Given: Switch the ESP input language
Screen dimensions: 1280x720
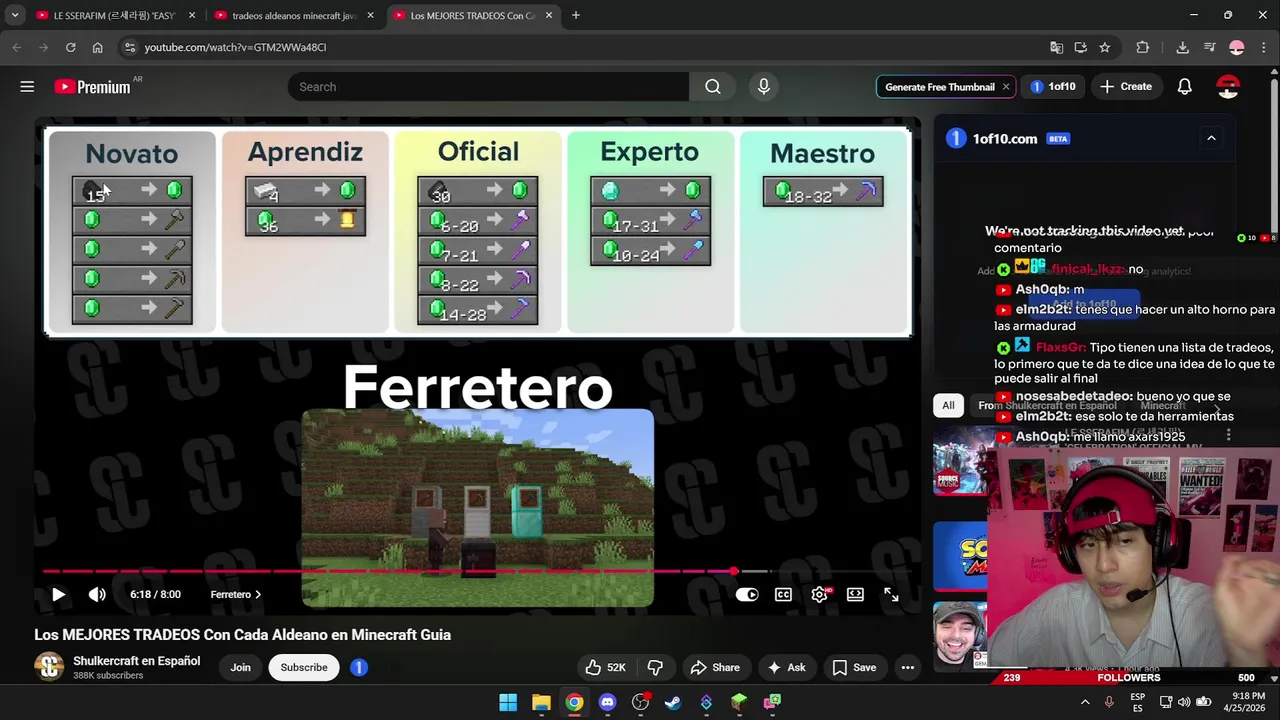Looking at the screenshot, I should (x=1137, y=702).
